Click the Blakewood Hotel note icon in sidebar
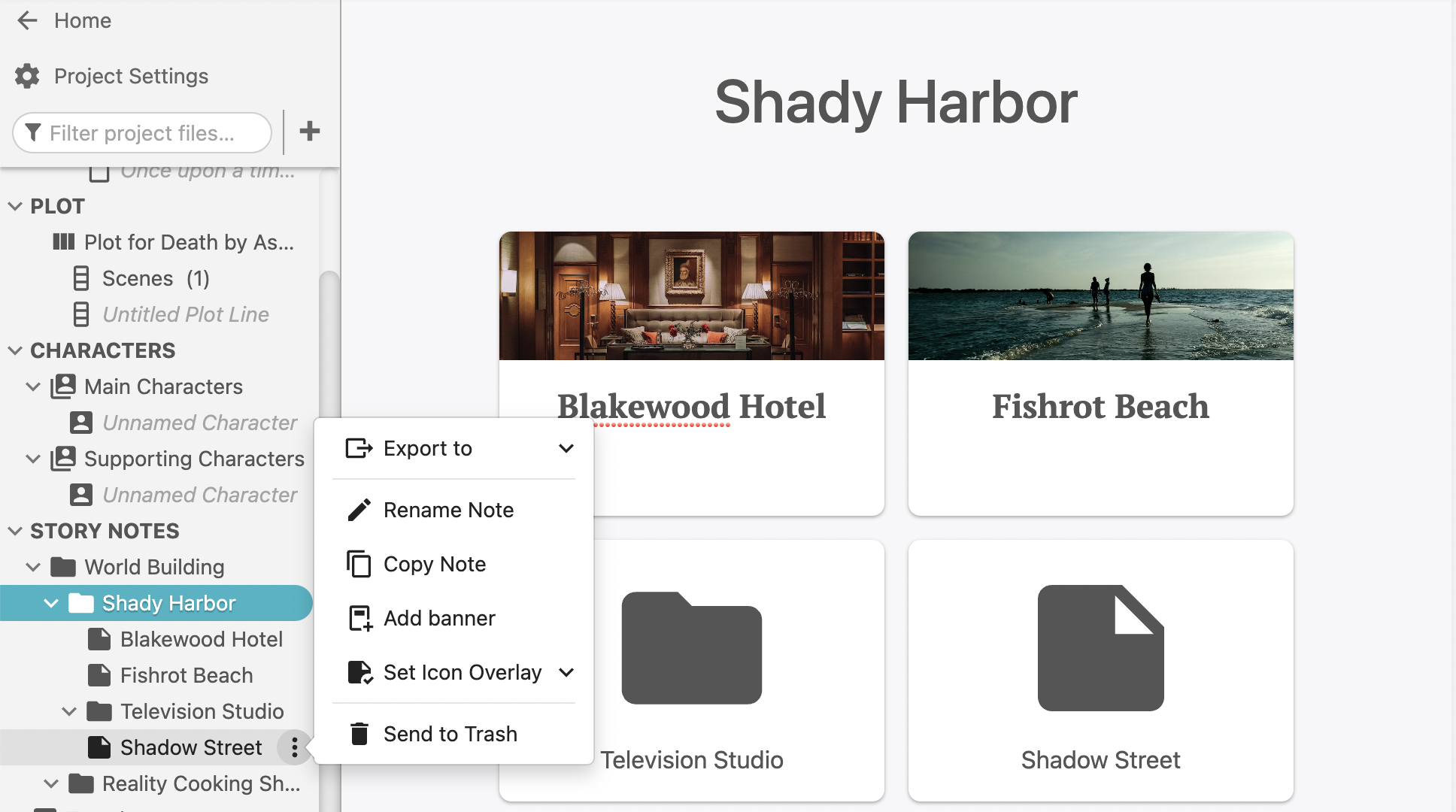This screenshot has width=1456, height=812. point(99,639)
